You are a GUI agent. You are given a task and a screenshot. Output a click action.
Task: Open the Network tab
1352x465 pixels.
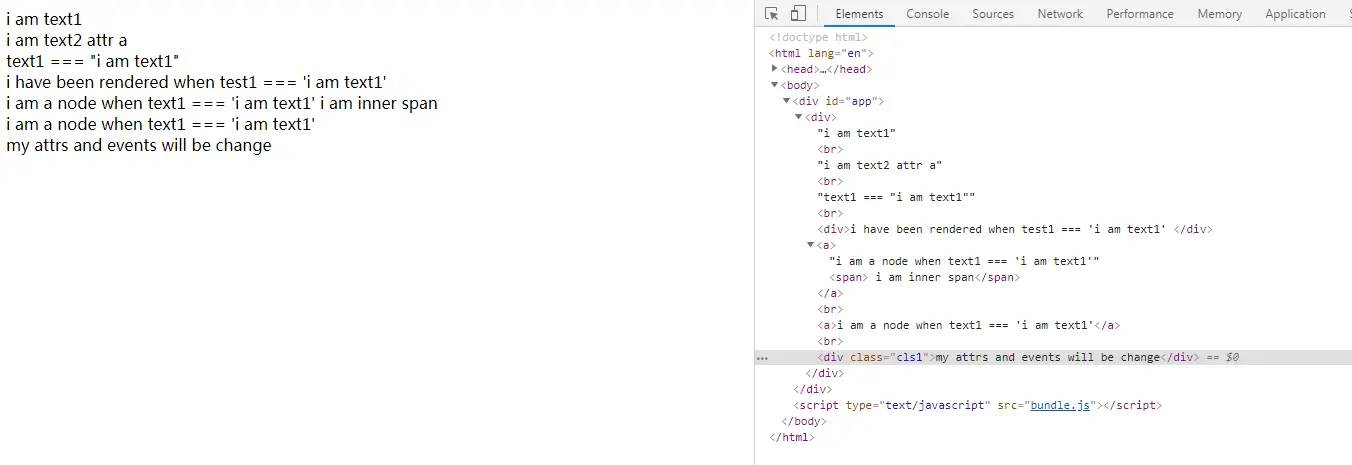point(1060,14)
